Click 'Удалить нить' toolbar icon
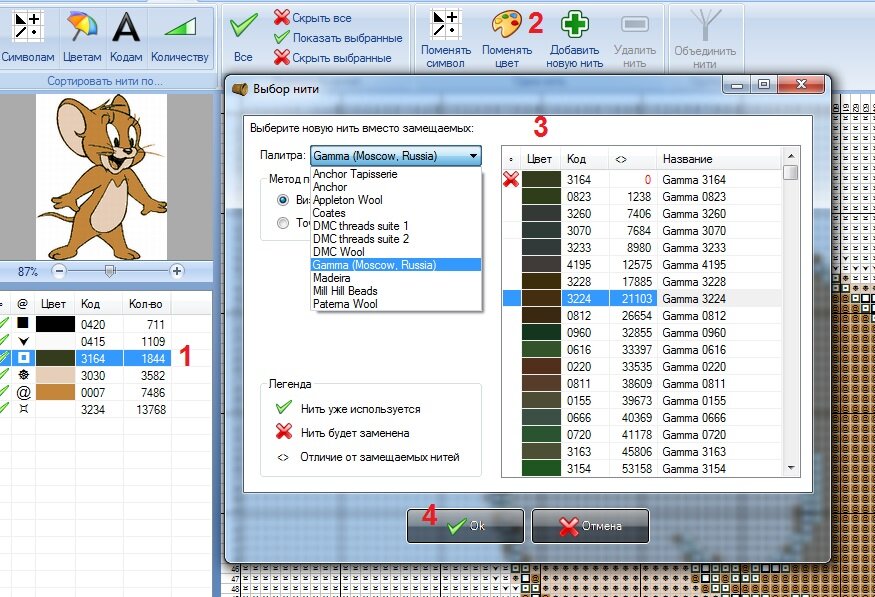Screen dimensions: 875x597 point(634,24)
